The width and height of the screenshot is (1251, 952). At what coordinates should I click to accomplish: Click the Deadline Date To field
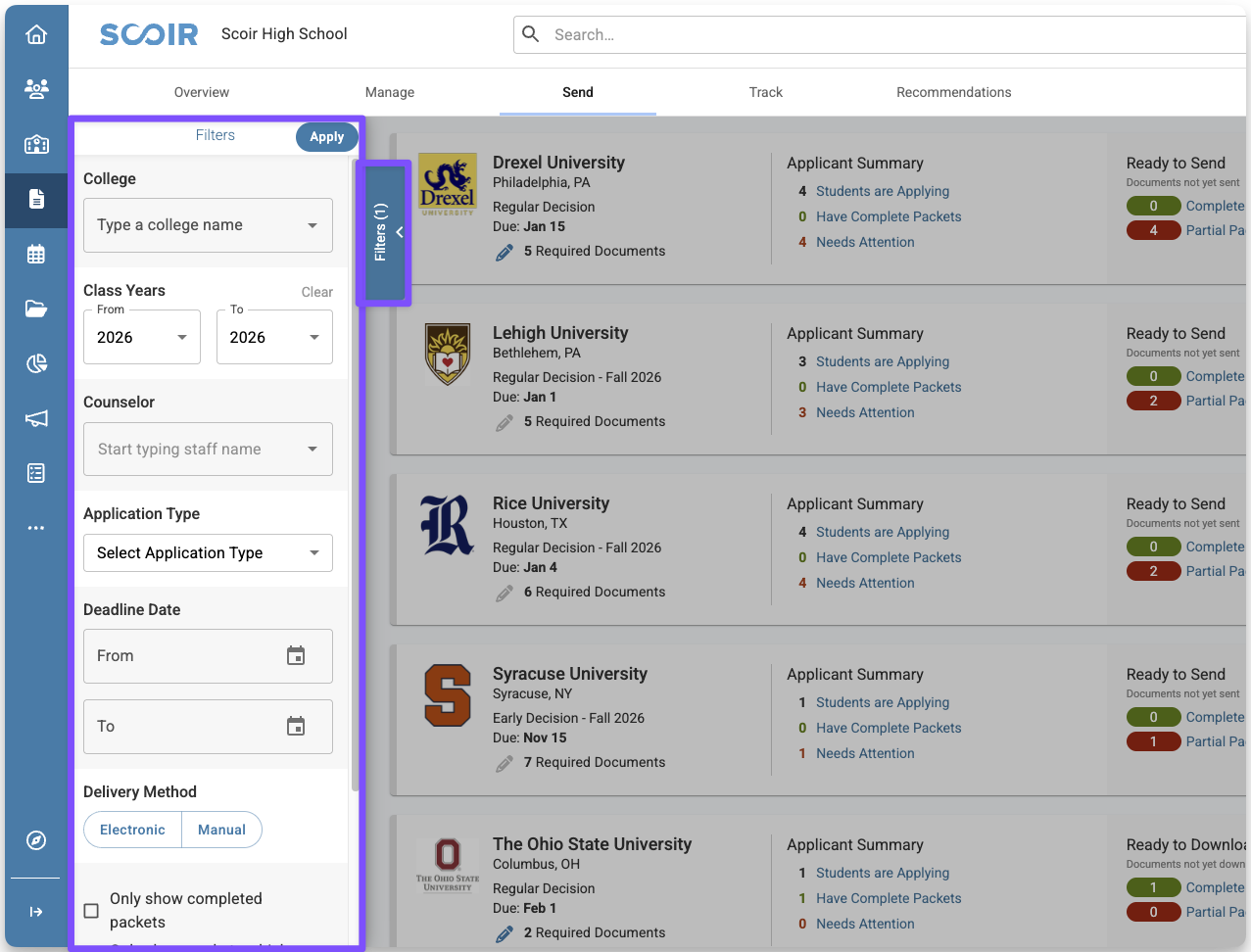click(x=208, y=727)
